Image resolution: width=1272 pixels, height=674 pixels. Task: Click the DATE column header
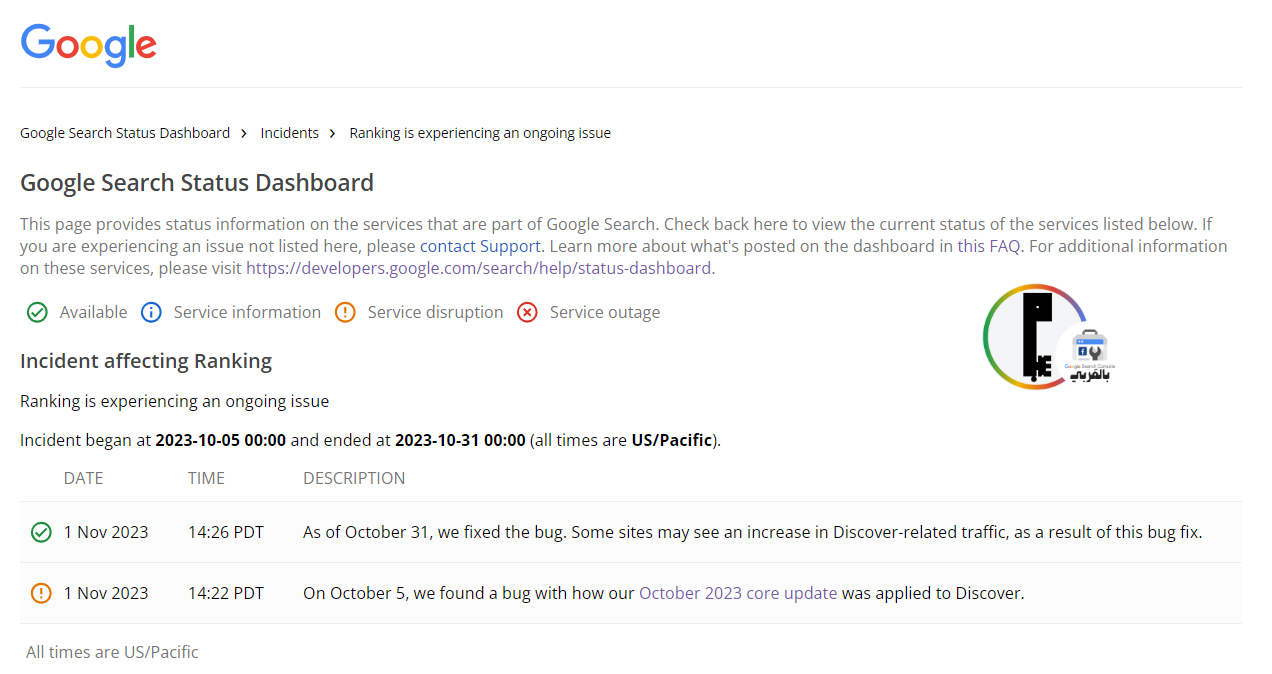[x=83, y=478]
